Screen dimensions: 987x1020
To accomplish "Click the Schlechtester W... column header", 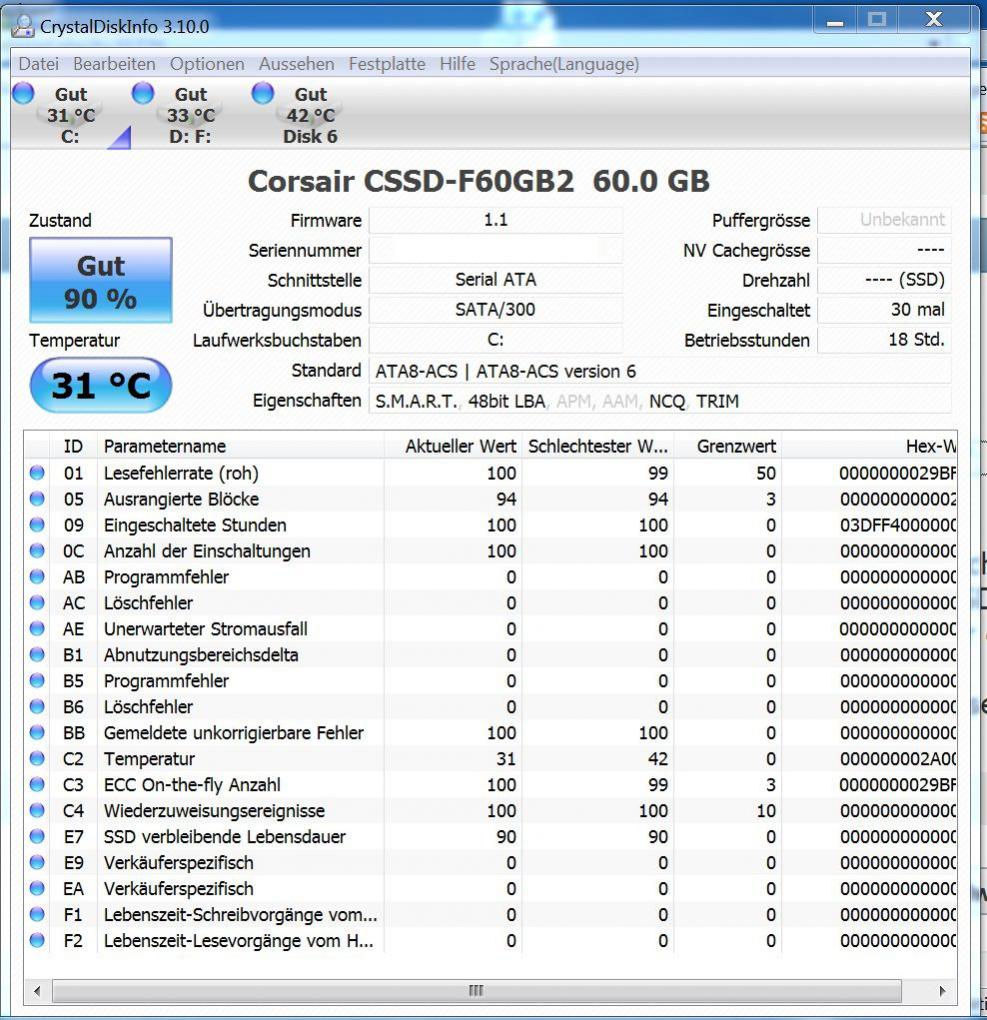I will point(598,446).
